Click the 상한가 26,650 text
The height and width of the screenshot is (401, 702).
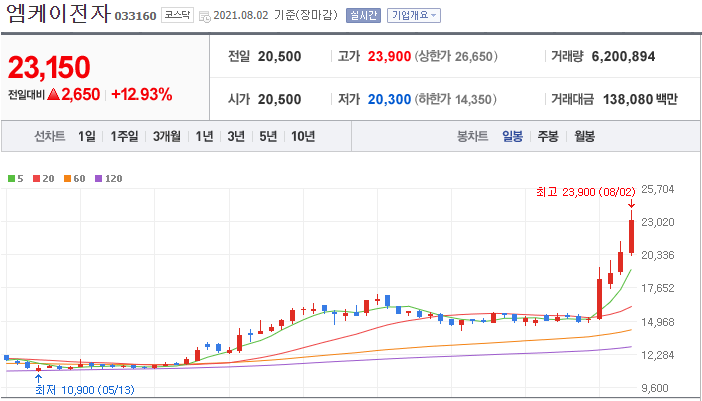[456, 57]
